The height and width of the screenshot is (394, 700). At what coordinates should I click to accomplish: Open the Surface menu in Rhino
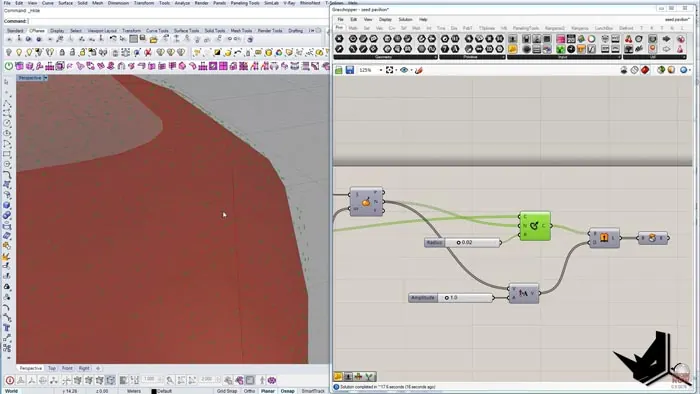pyautogui.click(x=65, y=3)
